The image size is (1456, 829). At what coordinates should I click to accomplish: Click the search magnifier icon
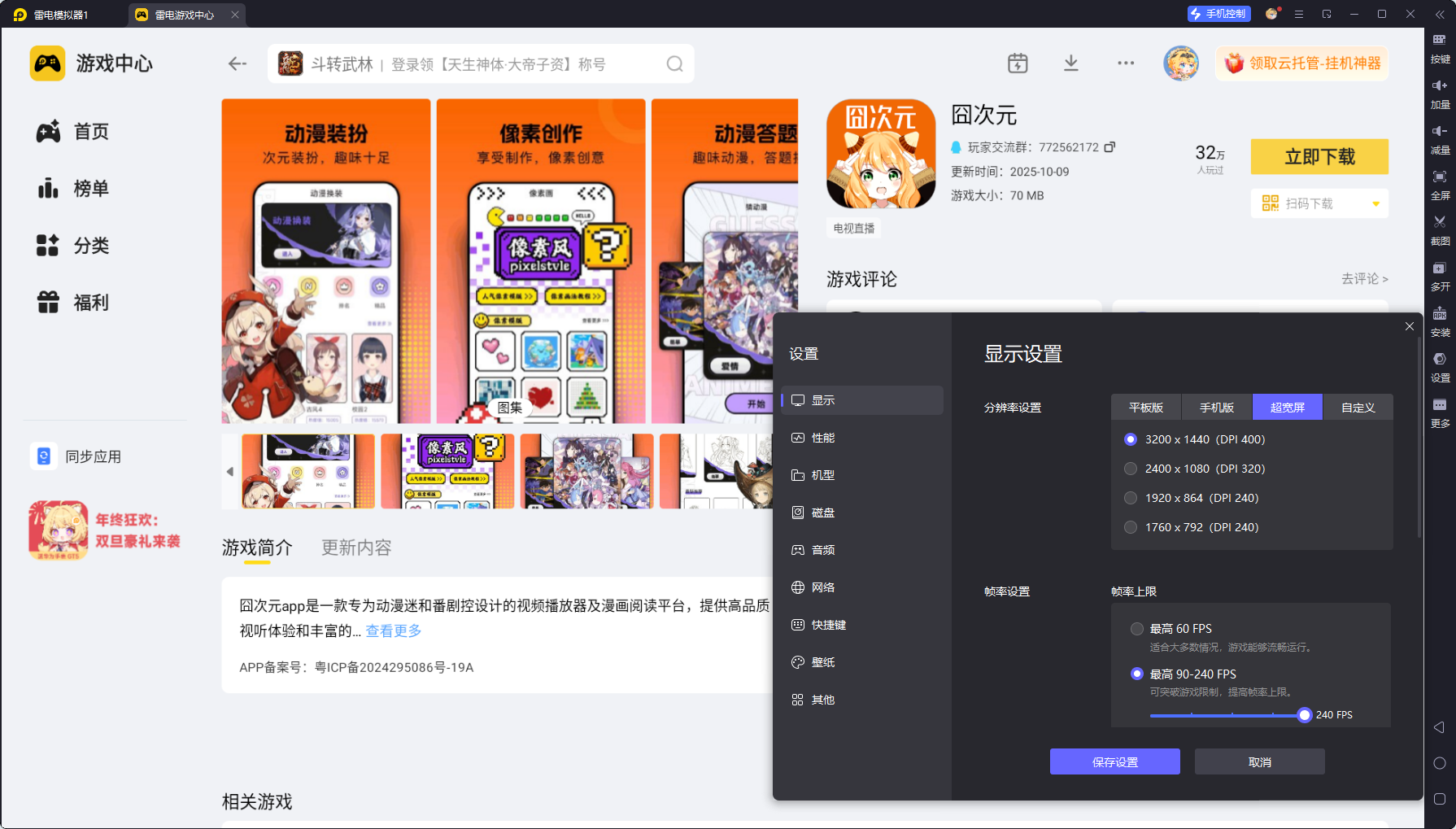coord(674,63)
